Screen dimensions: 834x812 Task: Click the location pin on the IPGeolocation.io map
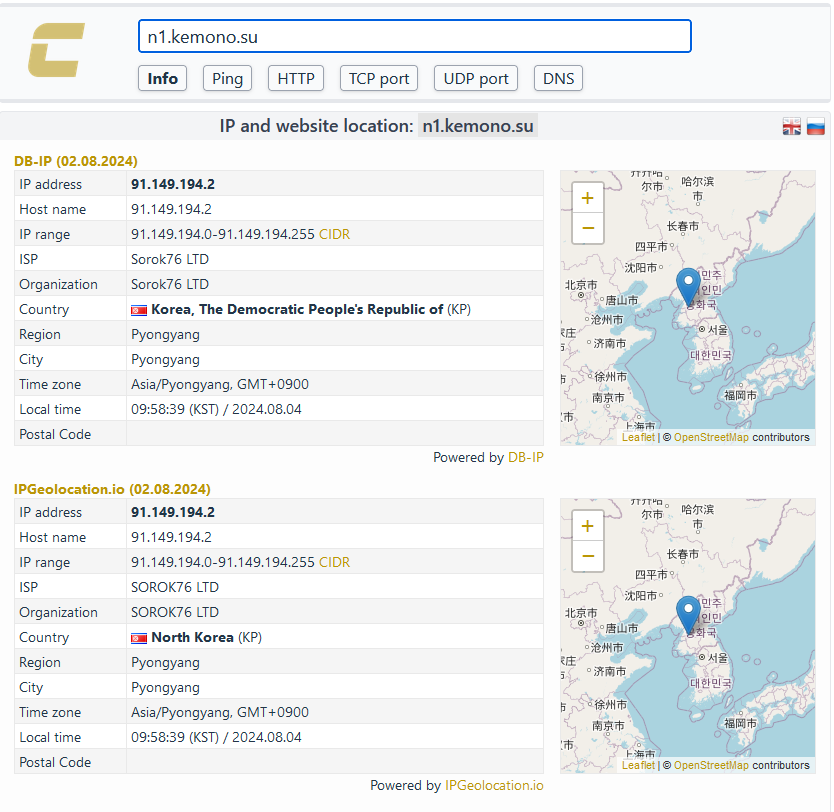[x=688, y=614]
